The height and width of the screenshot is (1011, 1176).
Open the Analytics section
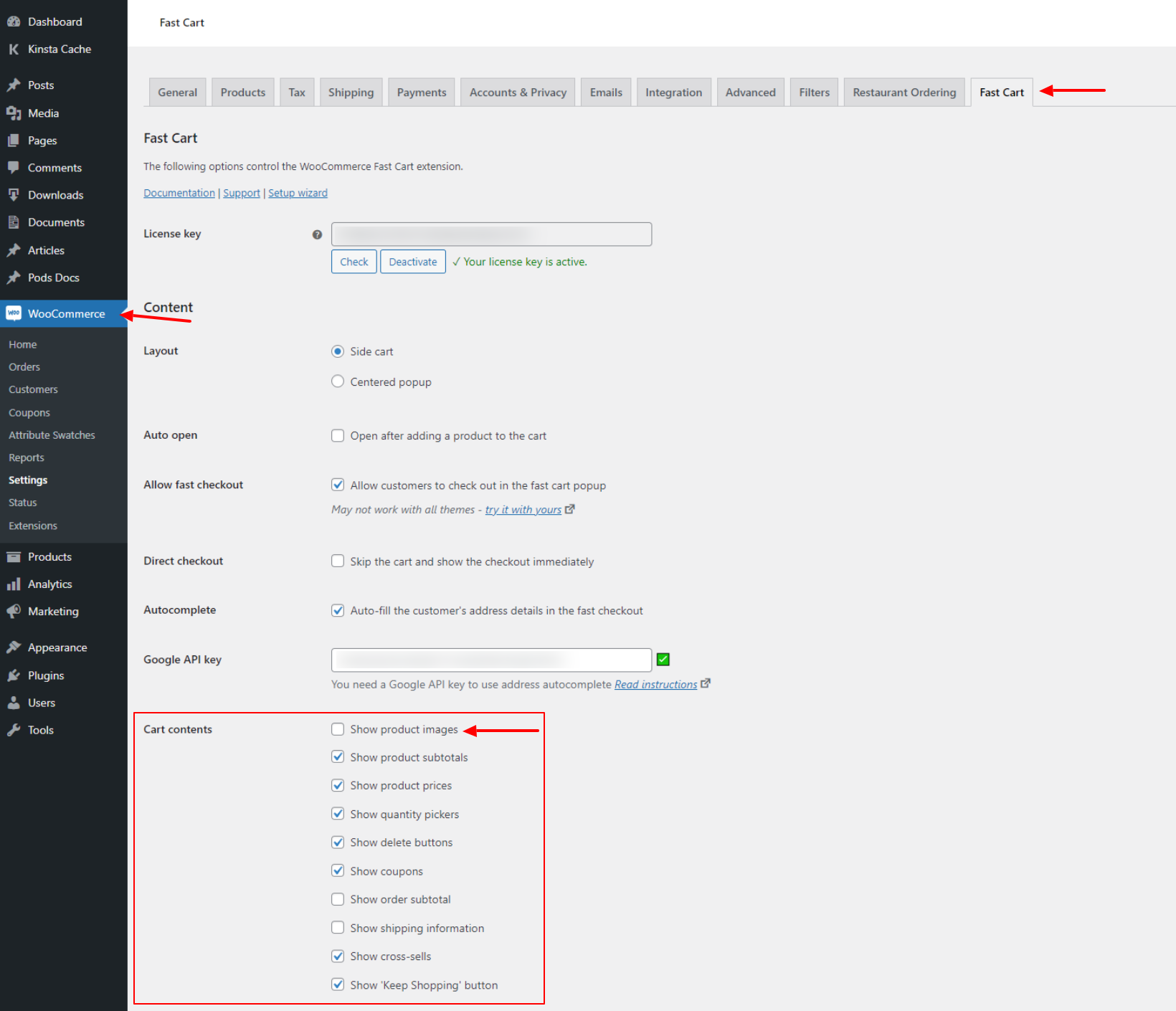[49, 584]
